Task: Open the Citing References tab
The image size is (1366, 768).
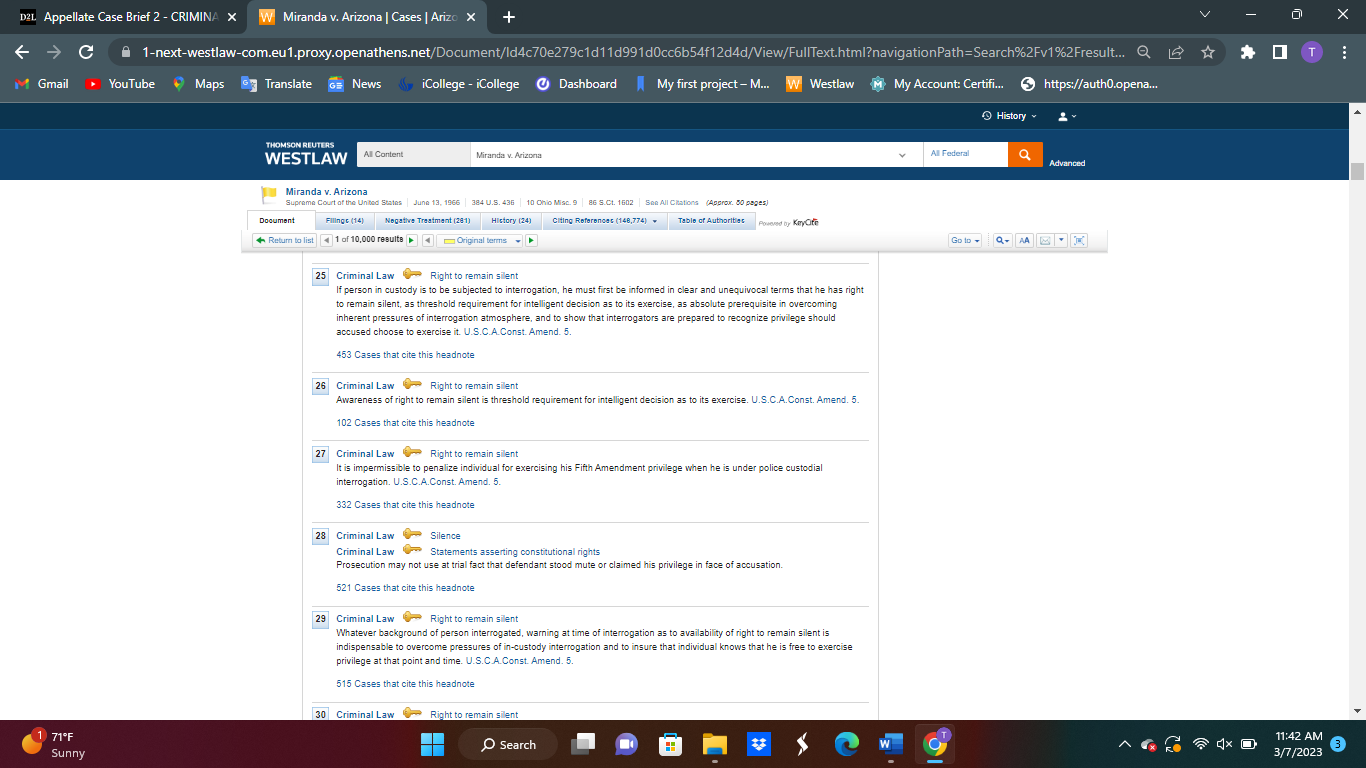Action: click(x=599, y=220)
